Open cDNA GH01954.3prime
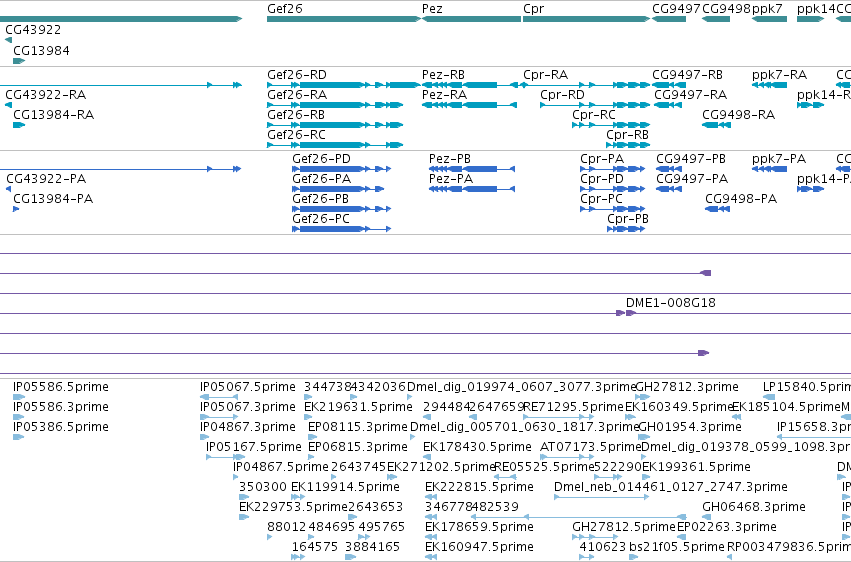Screen dimensions: 851x562 (x=690, y=427)
